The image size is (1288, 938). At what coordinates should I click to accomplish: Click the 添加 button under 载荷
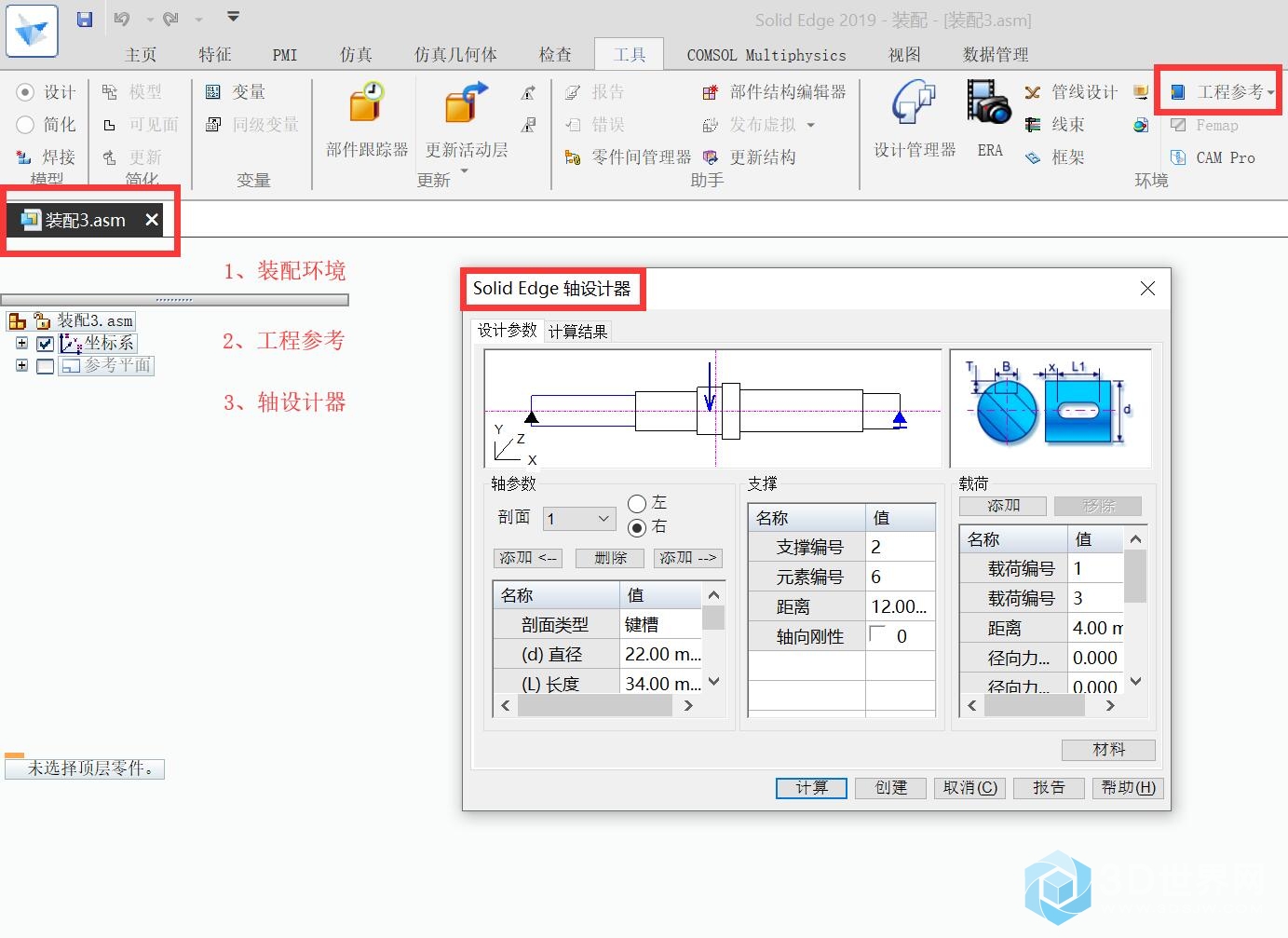pyautogui.click(x=1003, y=506)
